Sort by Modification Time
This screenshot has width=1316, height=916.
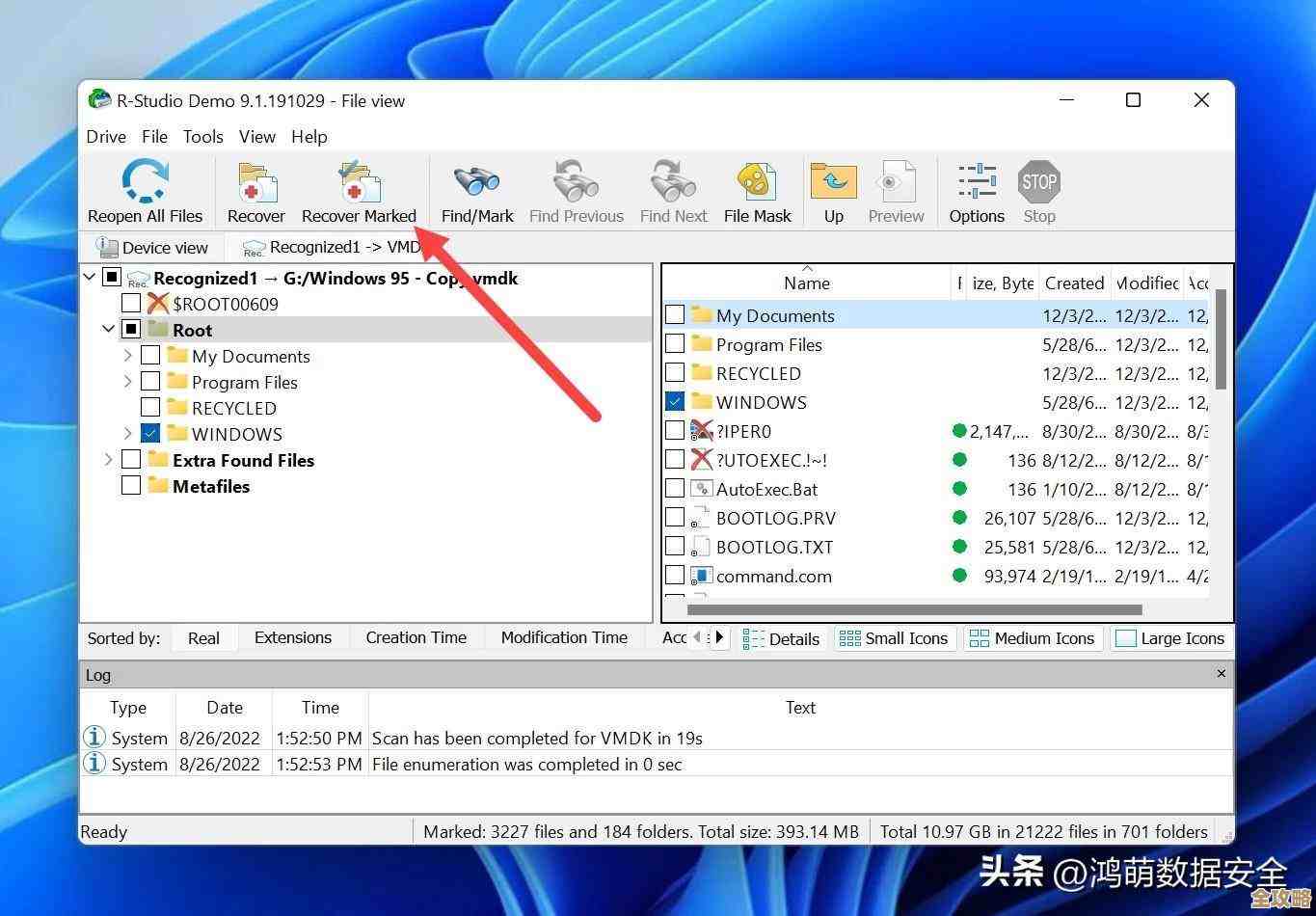tap(564, 637)
